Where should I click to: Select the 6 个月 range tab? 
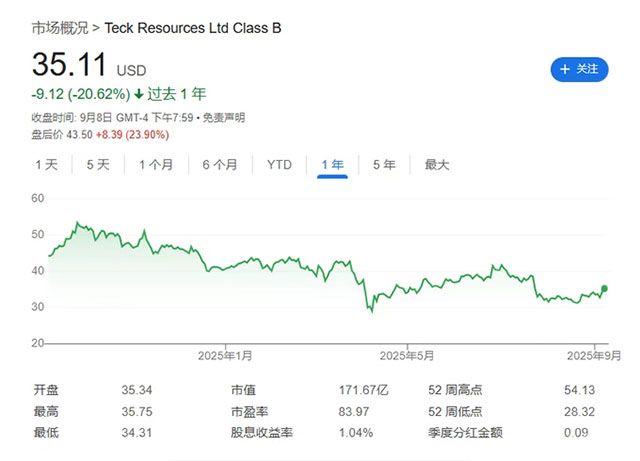220,165
